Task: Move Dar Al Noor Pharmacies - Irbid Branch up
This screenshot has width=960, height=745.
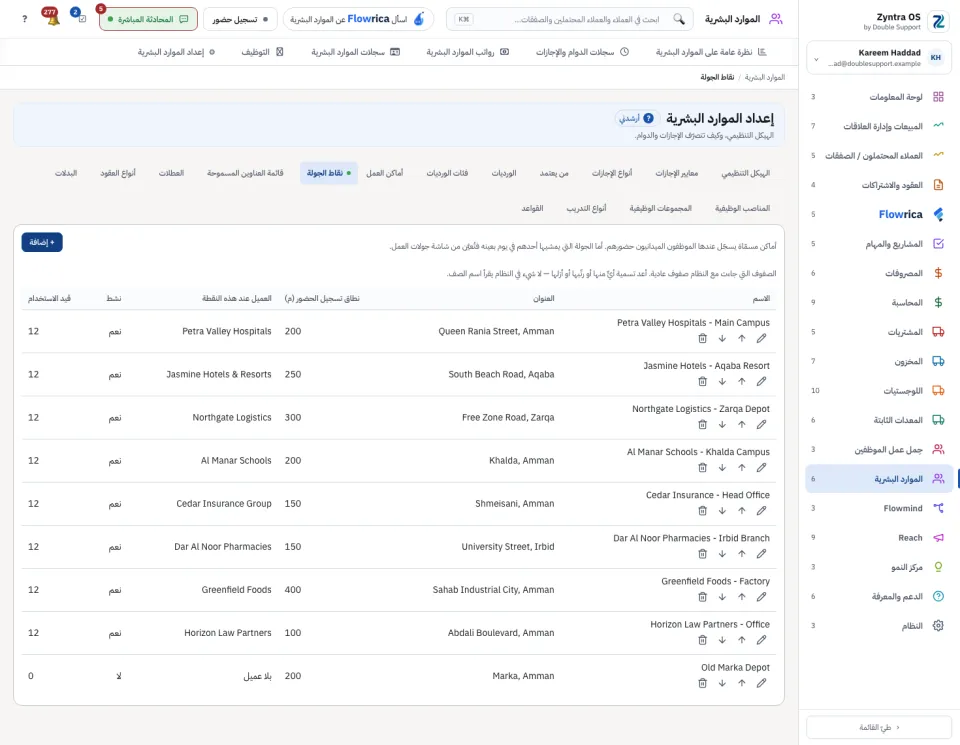Action: [741, 554]
